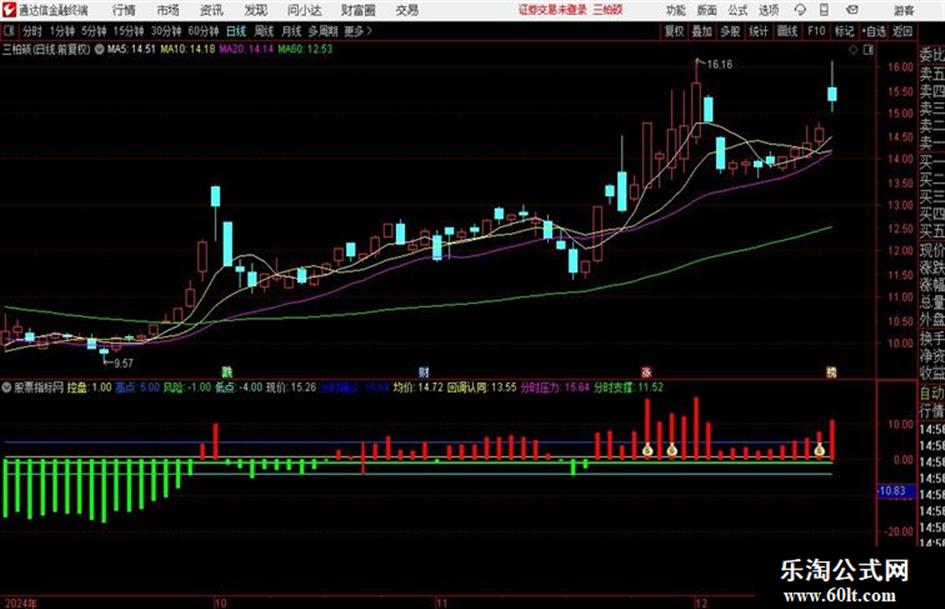Expand main chart indicator dropdown beside 三柏硕
The height and width of the screenshot is (609, 945).
(99, 49)
